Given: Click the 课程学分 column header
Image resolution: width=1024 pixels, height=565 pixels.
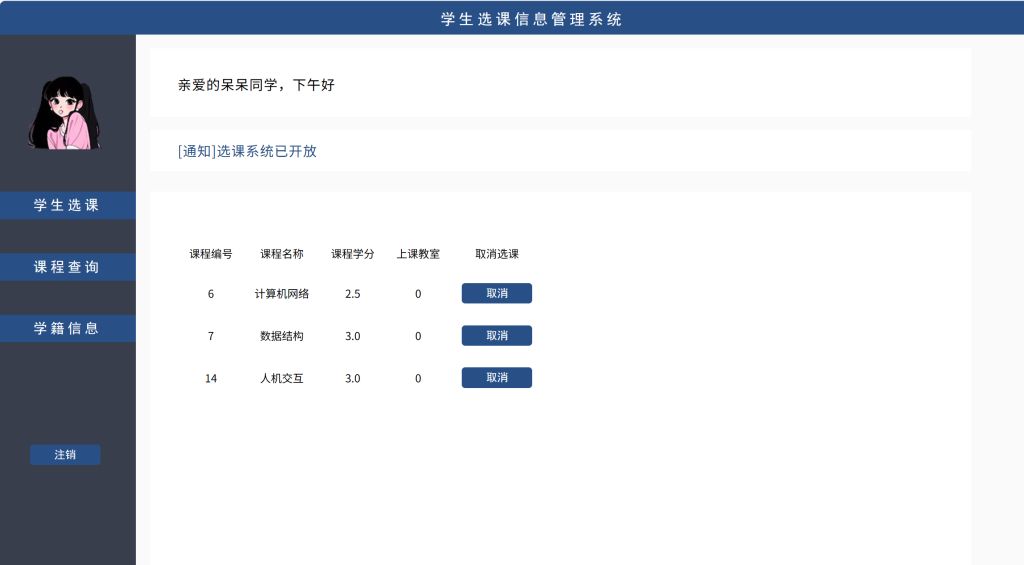Looking at the screenshot, I should tap(353, 254).
